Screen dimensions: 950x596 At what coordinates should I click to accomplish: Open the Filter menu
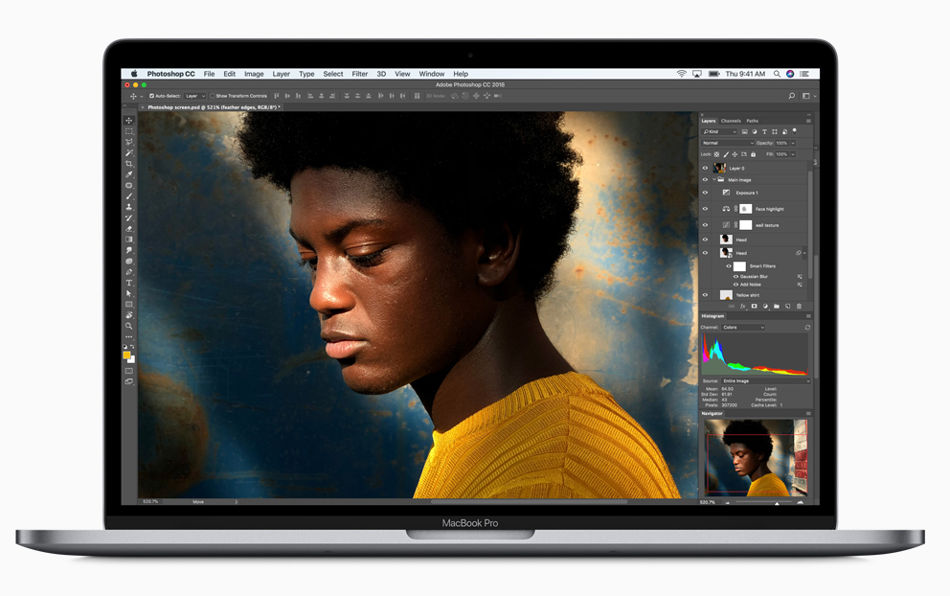coord(360,74)
